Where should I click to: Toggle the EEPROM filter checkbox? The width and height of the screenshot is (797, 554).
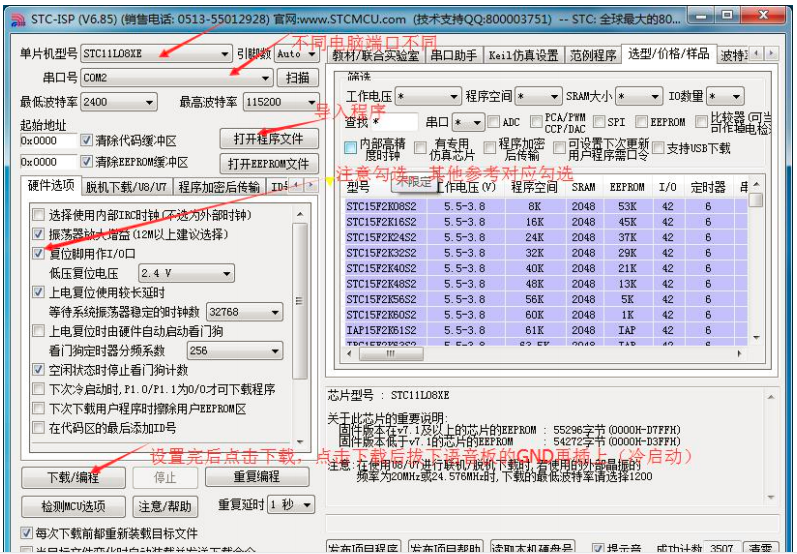click(x=641, y=121)
